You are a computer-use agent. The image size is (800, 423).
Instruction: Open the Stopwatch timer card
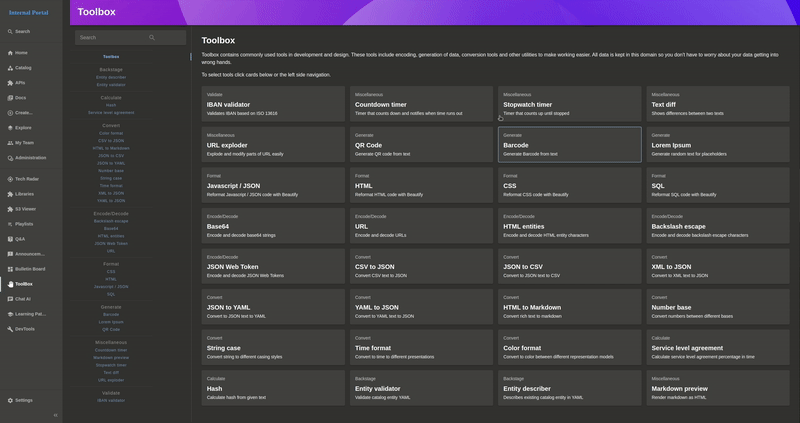click(x=569, y=104)
